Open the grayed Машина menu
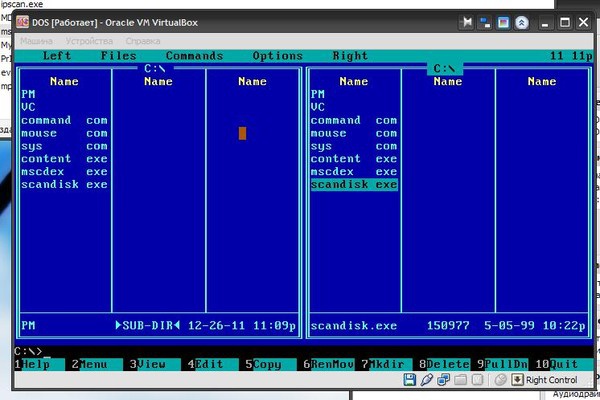 [36, 41]
